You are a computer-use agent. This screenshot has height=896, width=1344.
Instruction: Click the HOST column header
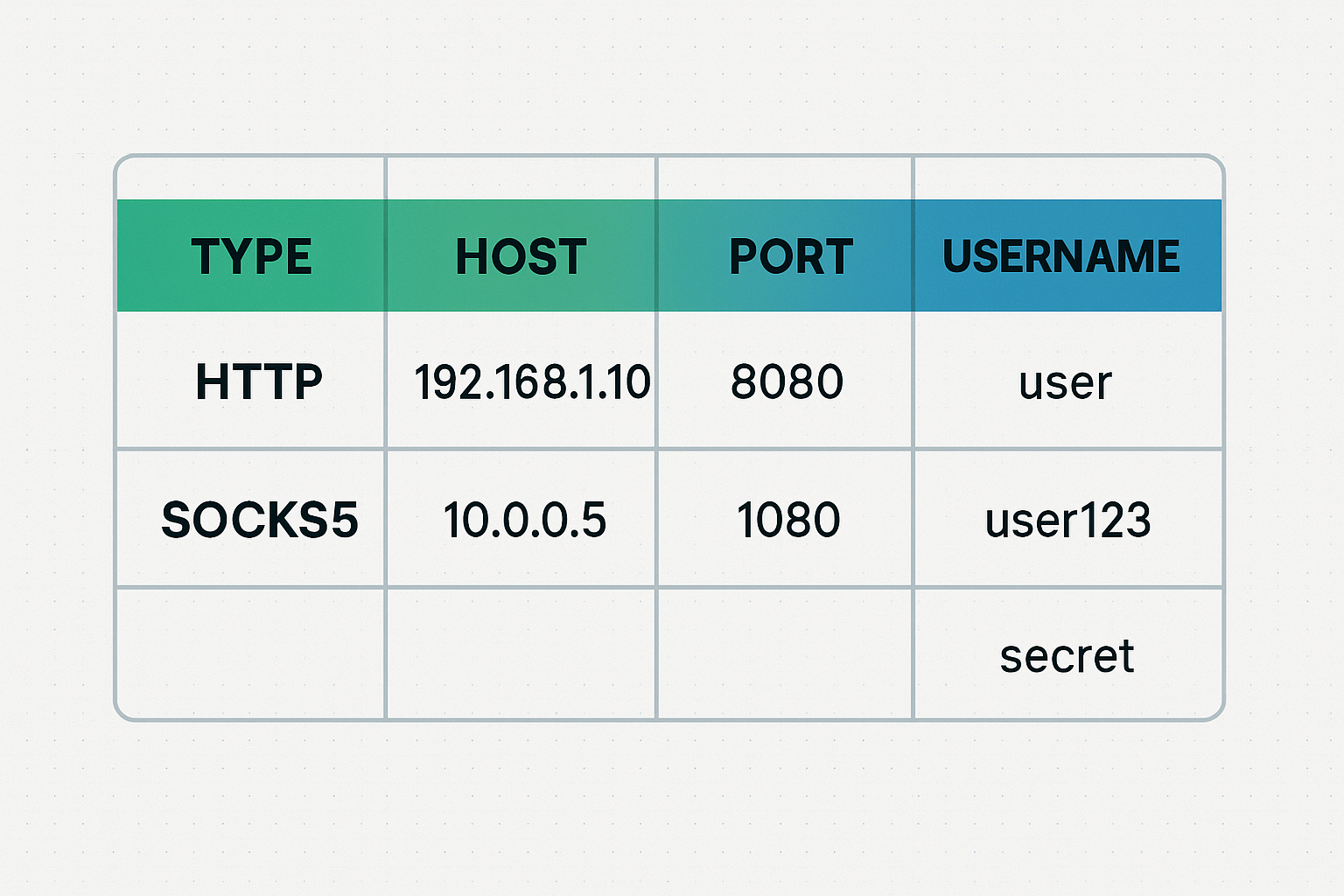click(x=521, y=255)
